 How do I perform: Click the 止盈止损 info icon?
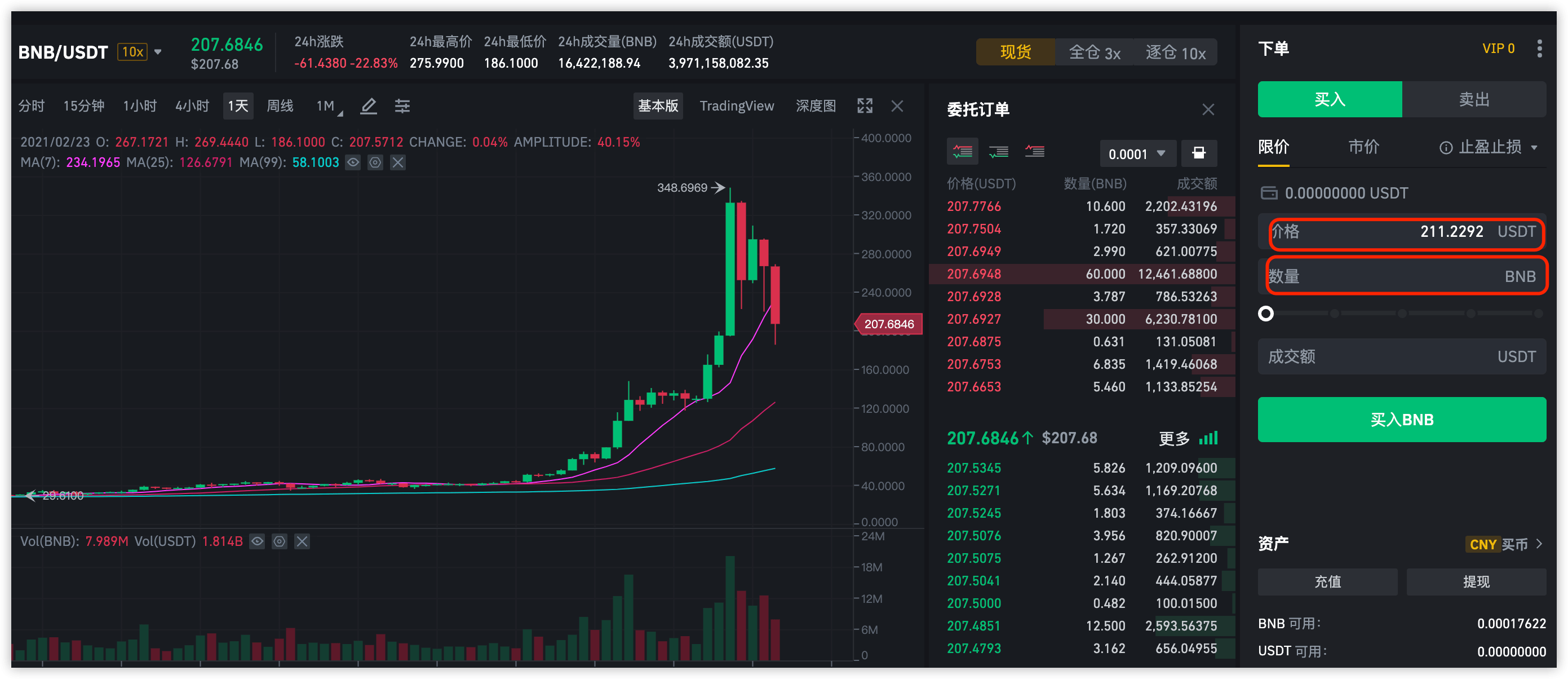point(1446,147)
